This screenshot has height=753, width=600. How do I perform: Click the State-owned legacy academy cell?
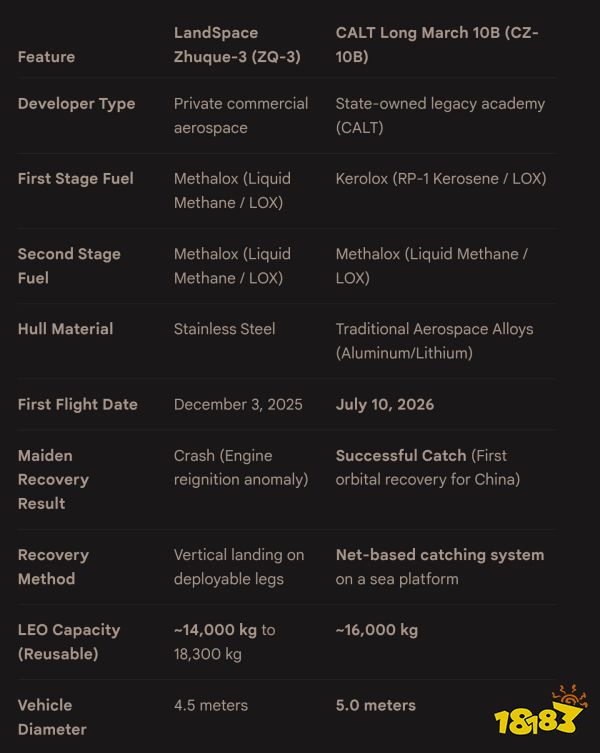pos(440,116)
